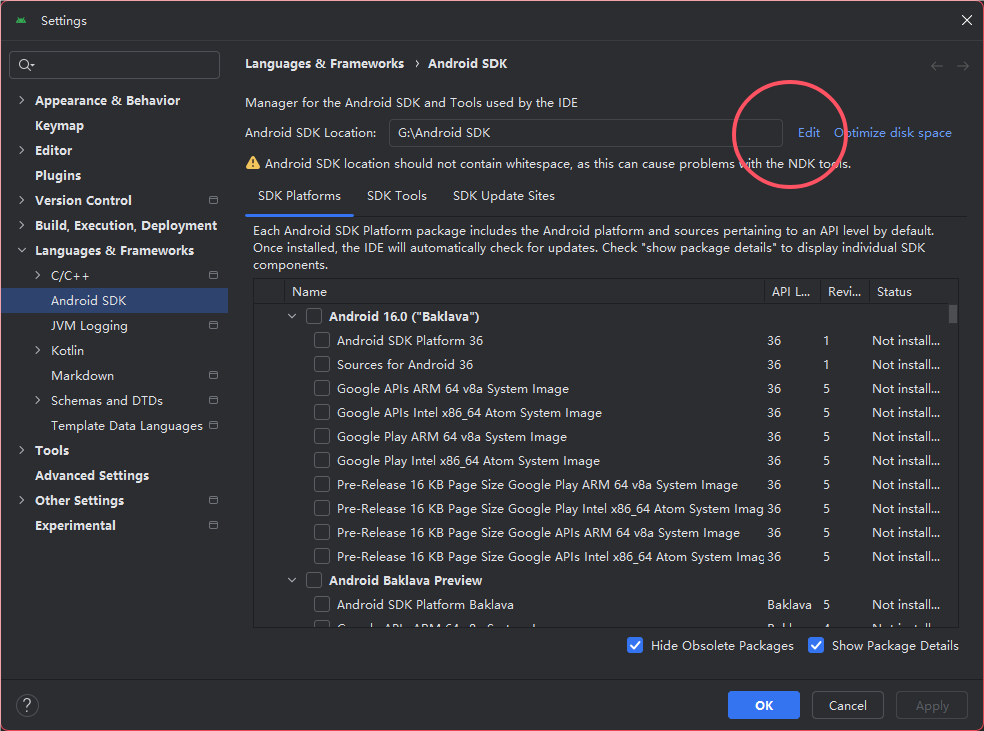The height and width of the screenshot is (731, 984).
Task: Click the Android SDK Location field
Action: pyautogui.click(x=586, y=132)
